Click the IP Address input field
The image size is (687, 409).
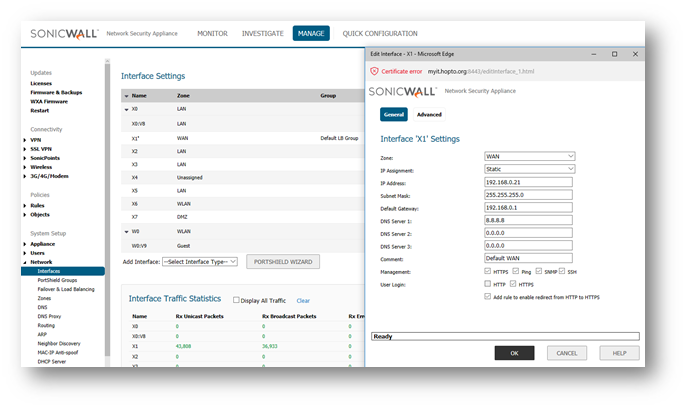click(x=528, y=182)
